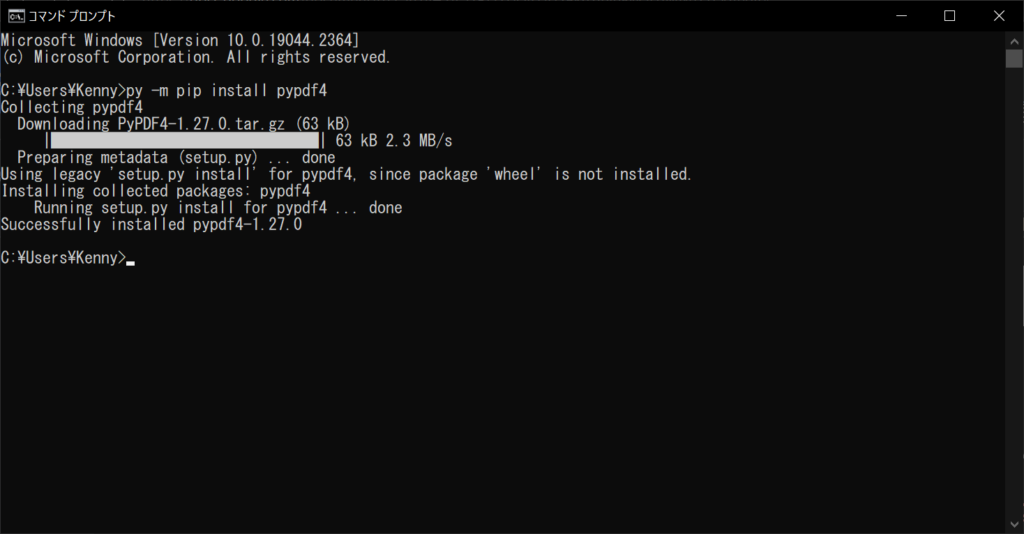
Task: Click the "PyPDF4-1.27.0.tar.gz" filename text
Action: 201,124
